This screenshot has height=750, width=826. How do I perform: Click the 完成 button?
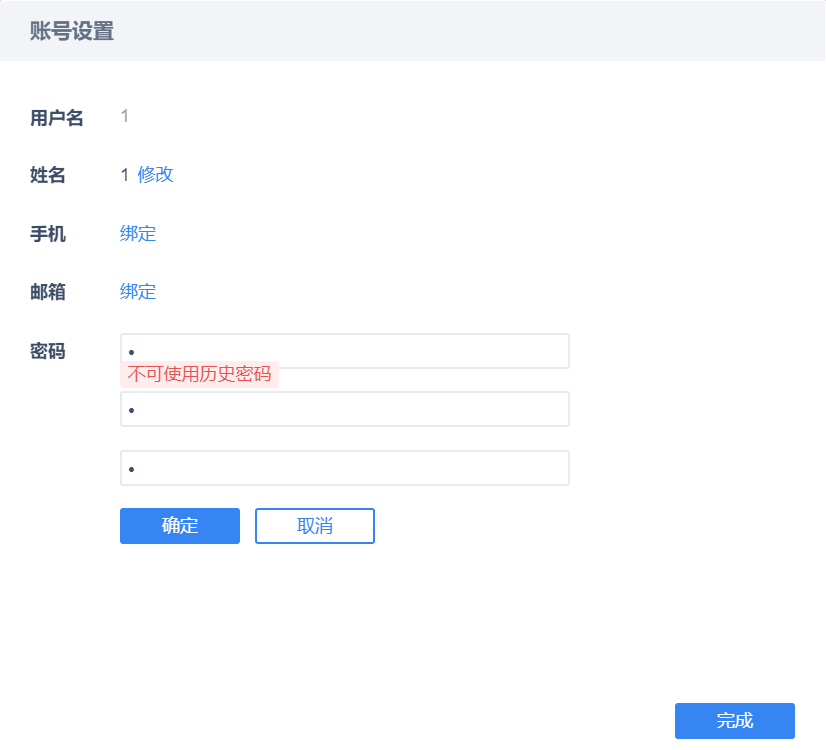click(734, 721)
